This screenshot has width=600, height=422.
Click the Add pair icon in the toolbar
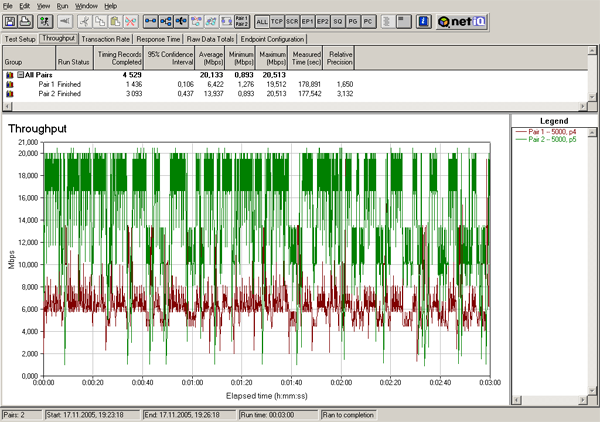pos(149,21)
